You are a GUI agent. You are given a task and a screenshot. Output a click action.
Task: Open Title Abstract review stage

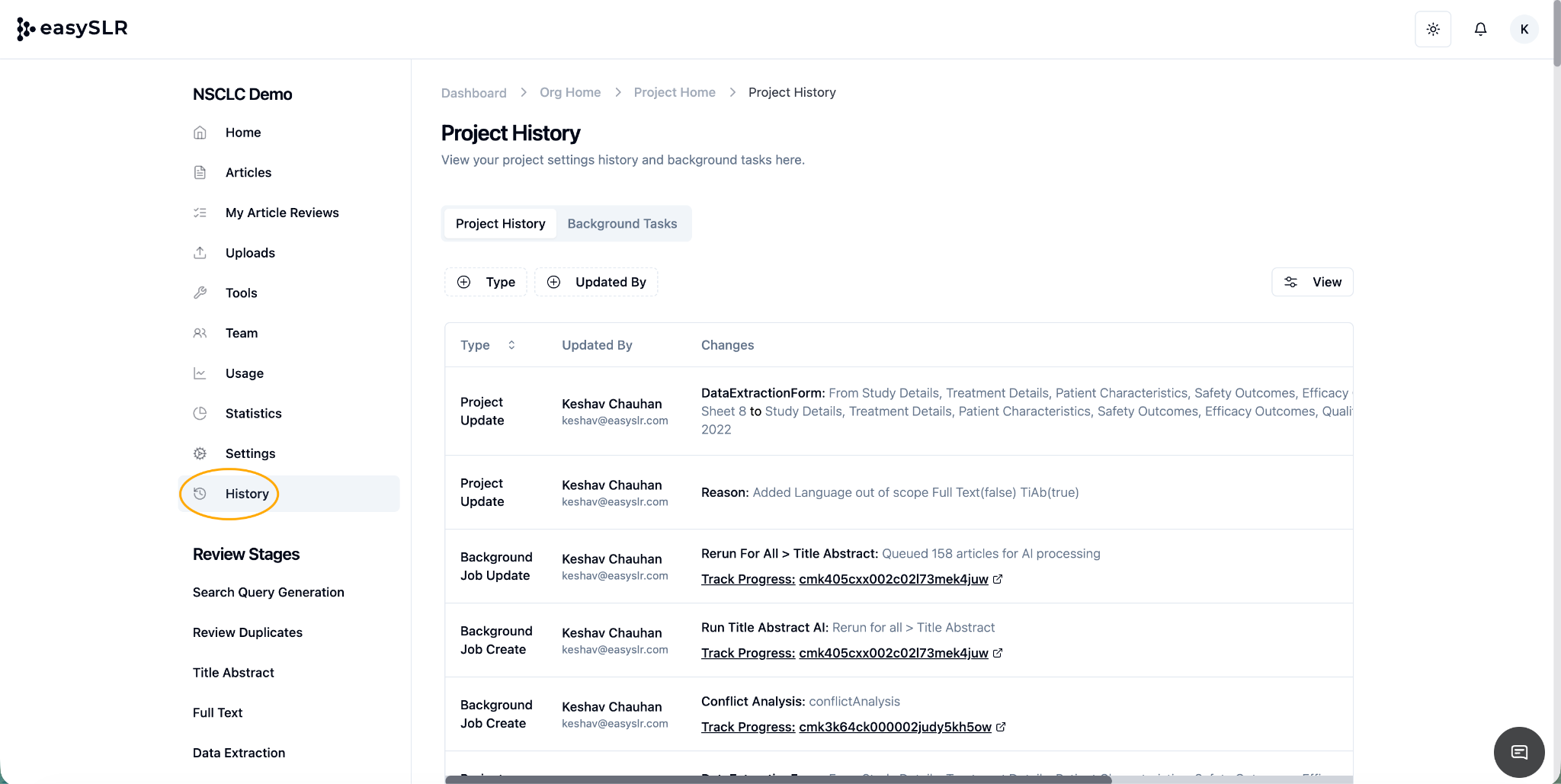(233, 673)
